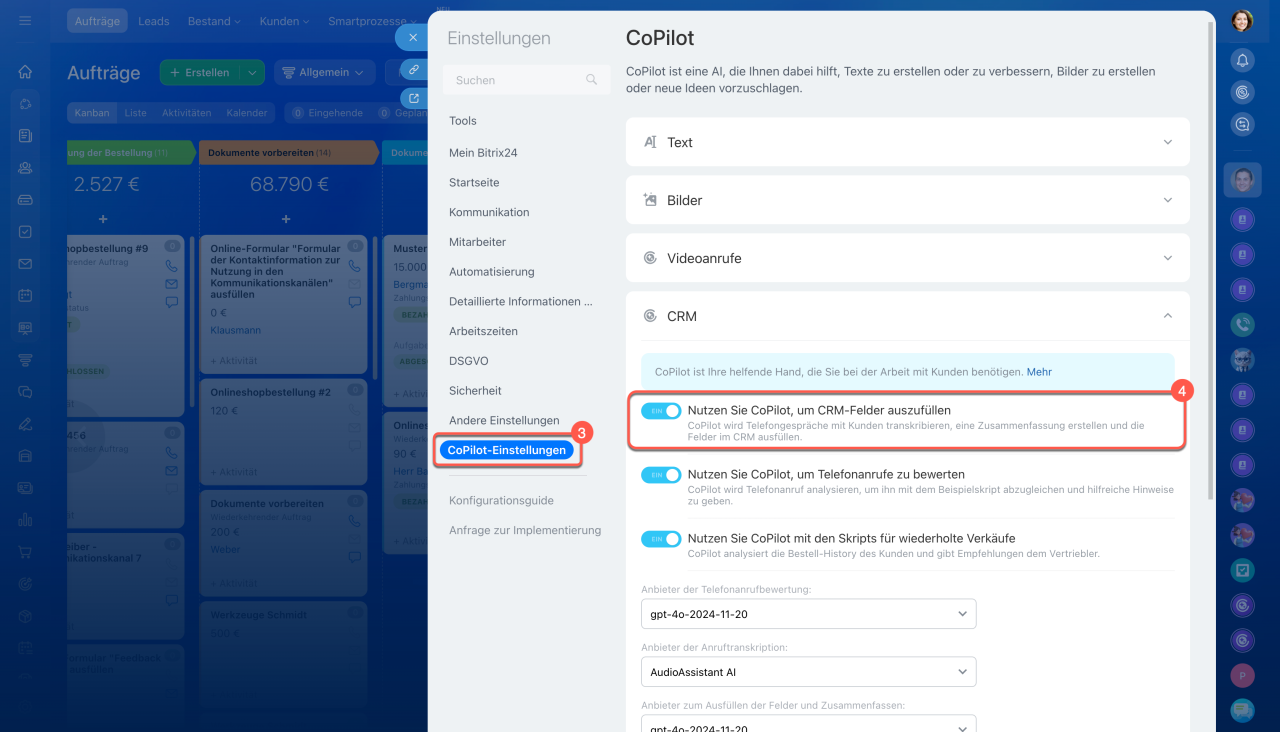The image size is (1280, 732).
Task: Open the Smartprozesse menu dropdown
Action: click(372, 21)
